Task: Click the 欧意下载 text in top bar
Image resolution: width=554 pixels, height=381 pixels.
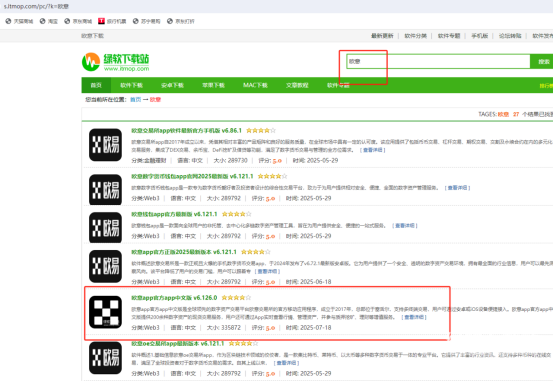Action: (x=92, y=36)
